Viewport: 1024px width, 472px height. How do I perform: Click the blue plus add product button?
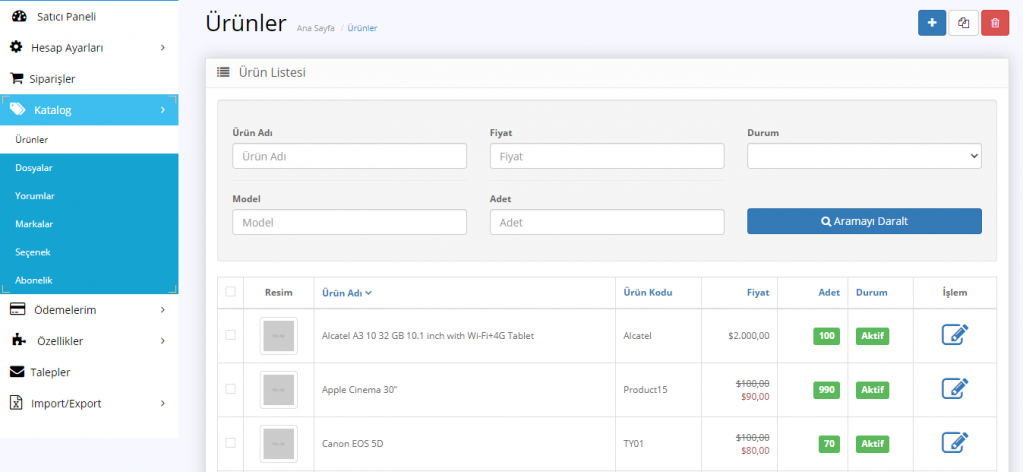(932, 23)
